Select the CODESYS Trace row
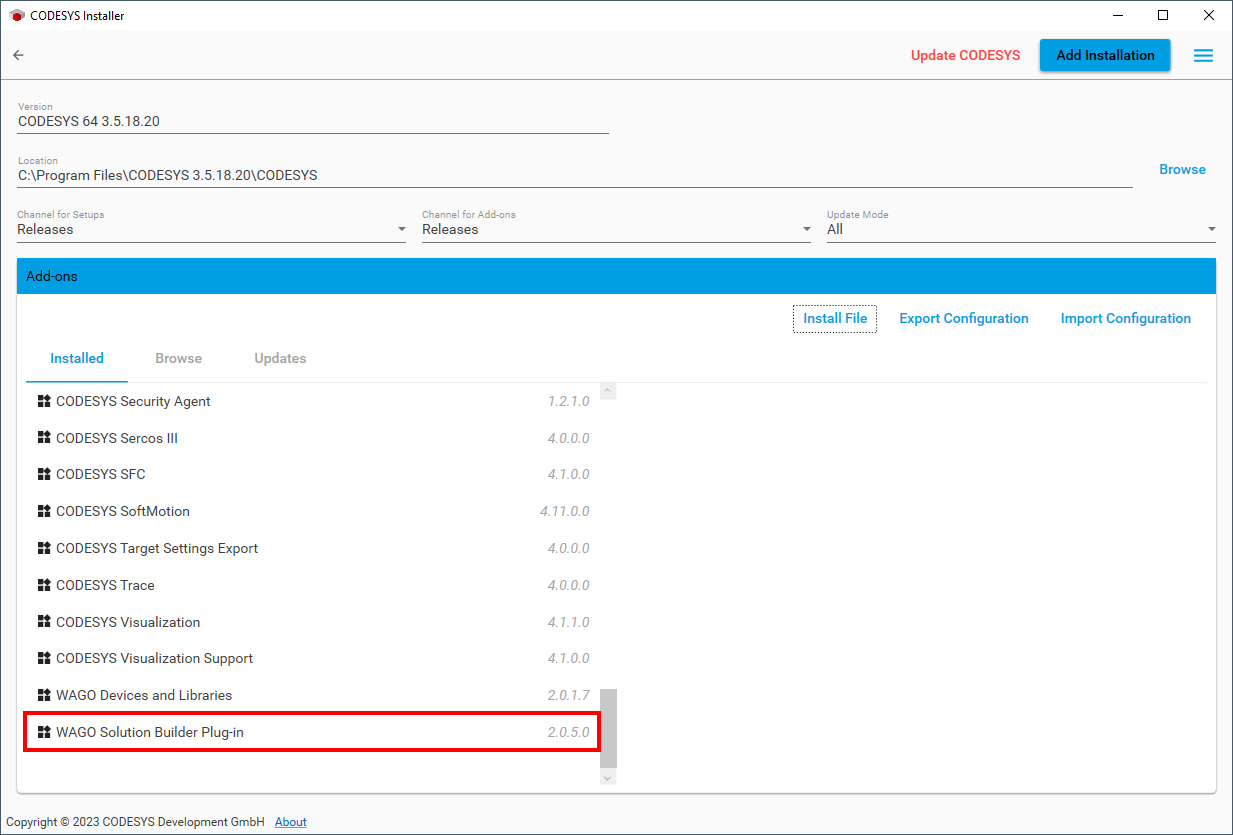Image resolution: width=1233 pixels, height=835 pixels. coord(312,585)
